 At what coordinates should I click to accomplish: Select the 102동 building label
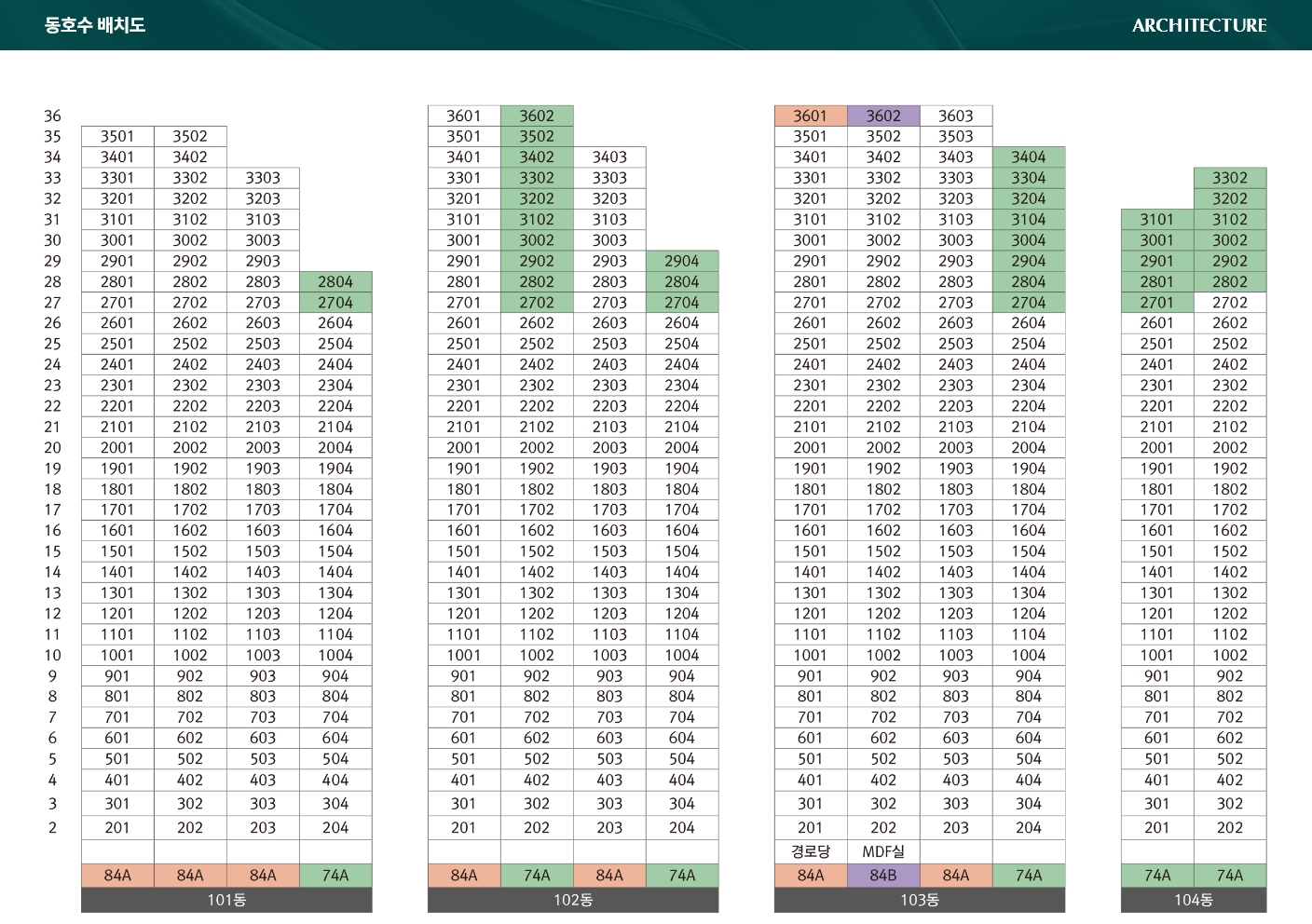point(573,900)
